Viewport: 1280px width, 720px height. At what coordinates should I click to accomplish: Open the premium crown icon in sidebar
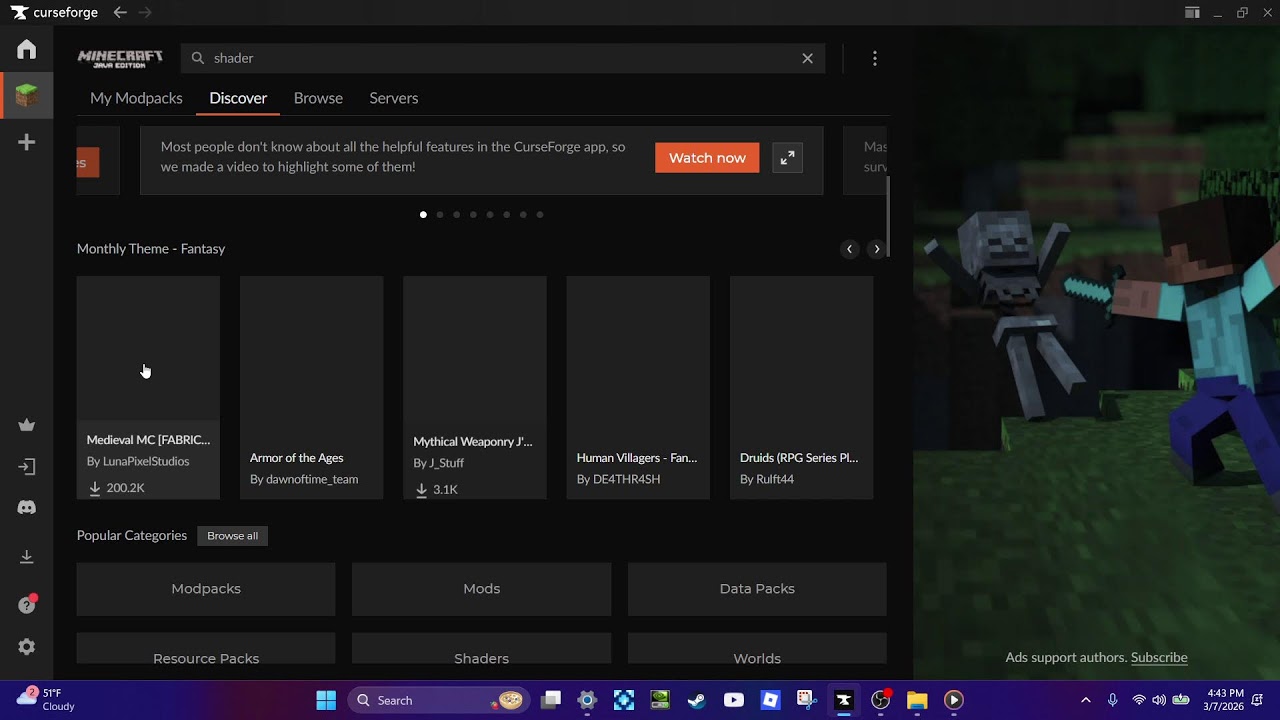point(27,425)
